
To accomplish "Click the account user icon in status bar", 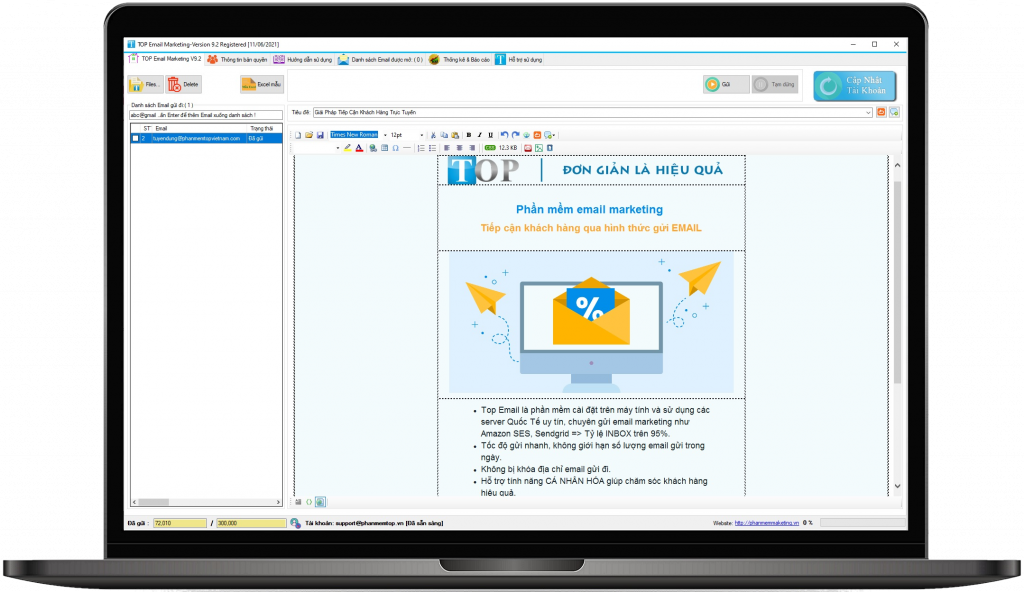I will (295, 523).
